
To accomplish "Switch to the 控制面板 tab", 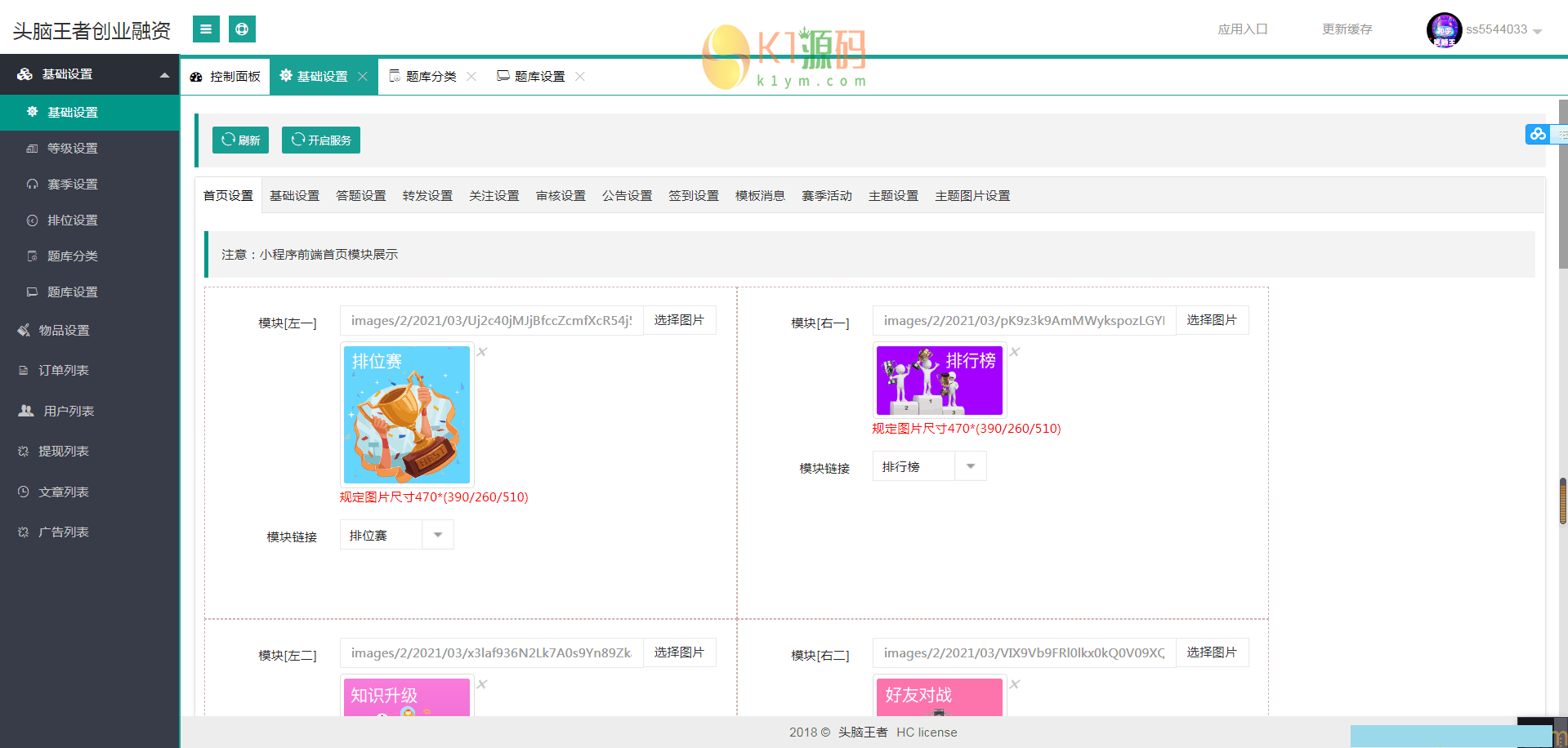I will [x=225, y=76].
